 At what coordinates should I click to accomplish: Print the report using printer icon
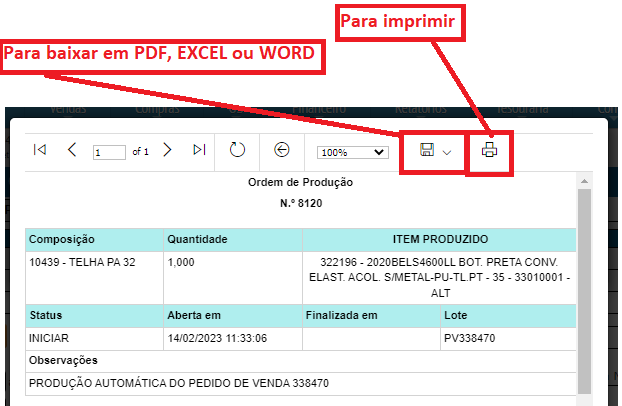pos(489,151)
